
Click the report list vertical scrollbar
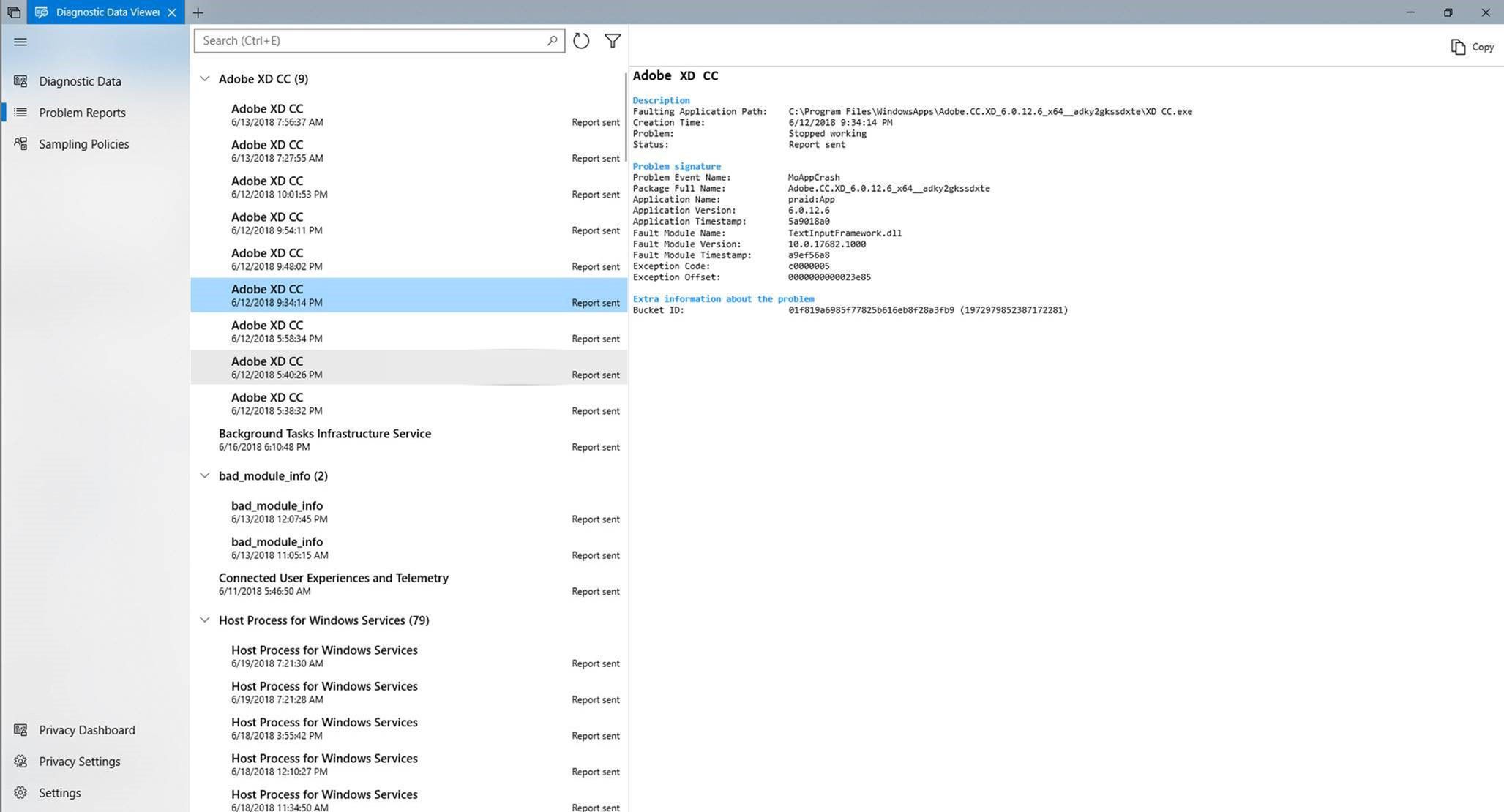626,117
